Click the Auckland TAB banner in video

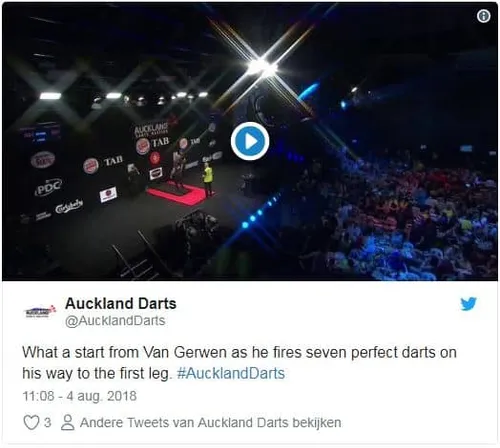click(154, 137)
